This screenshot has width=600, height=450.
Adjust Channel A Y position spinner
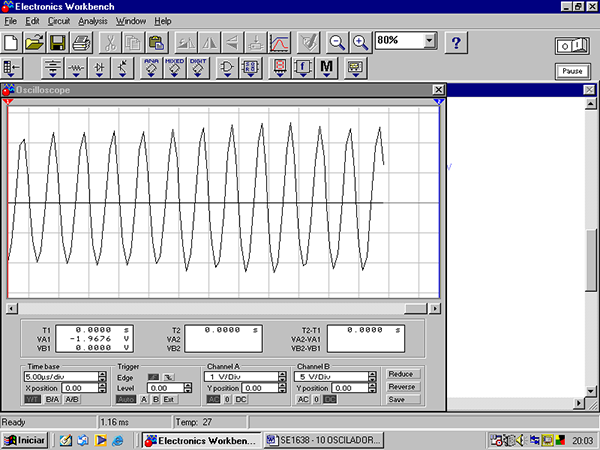click(282, 388)
